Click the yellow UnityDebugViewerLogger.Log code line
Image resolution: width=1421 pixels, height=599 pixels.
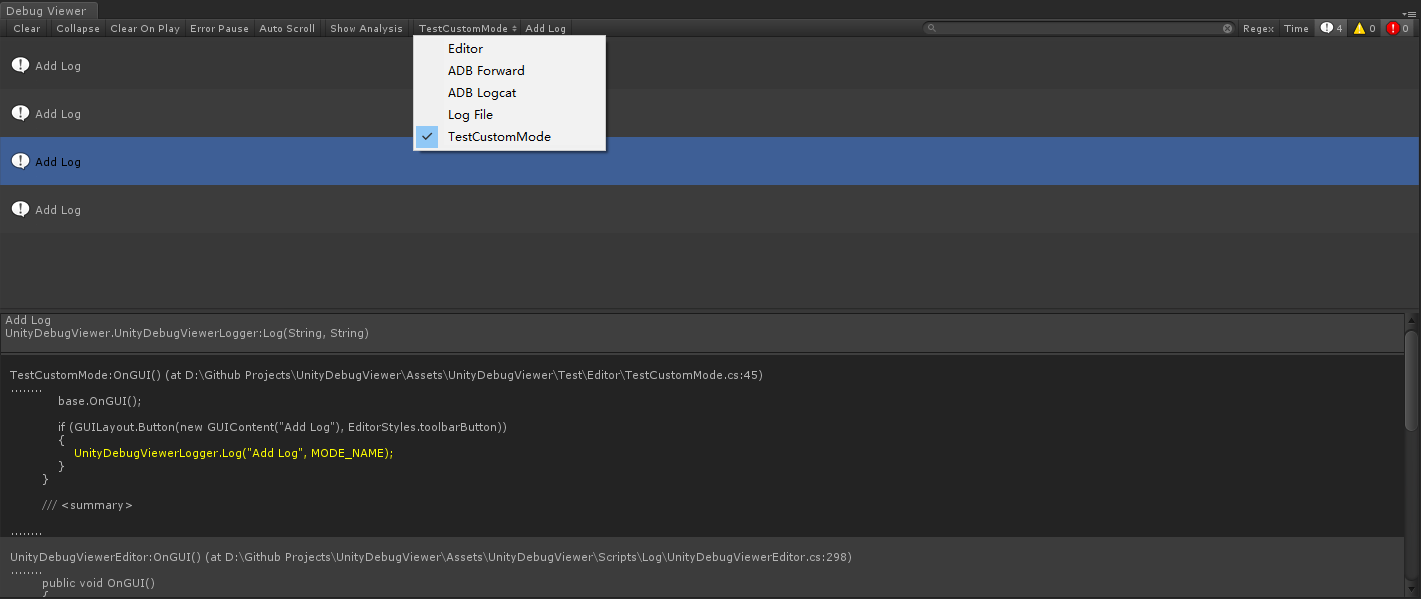pyautogui.click(x=234, y=453)
